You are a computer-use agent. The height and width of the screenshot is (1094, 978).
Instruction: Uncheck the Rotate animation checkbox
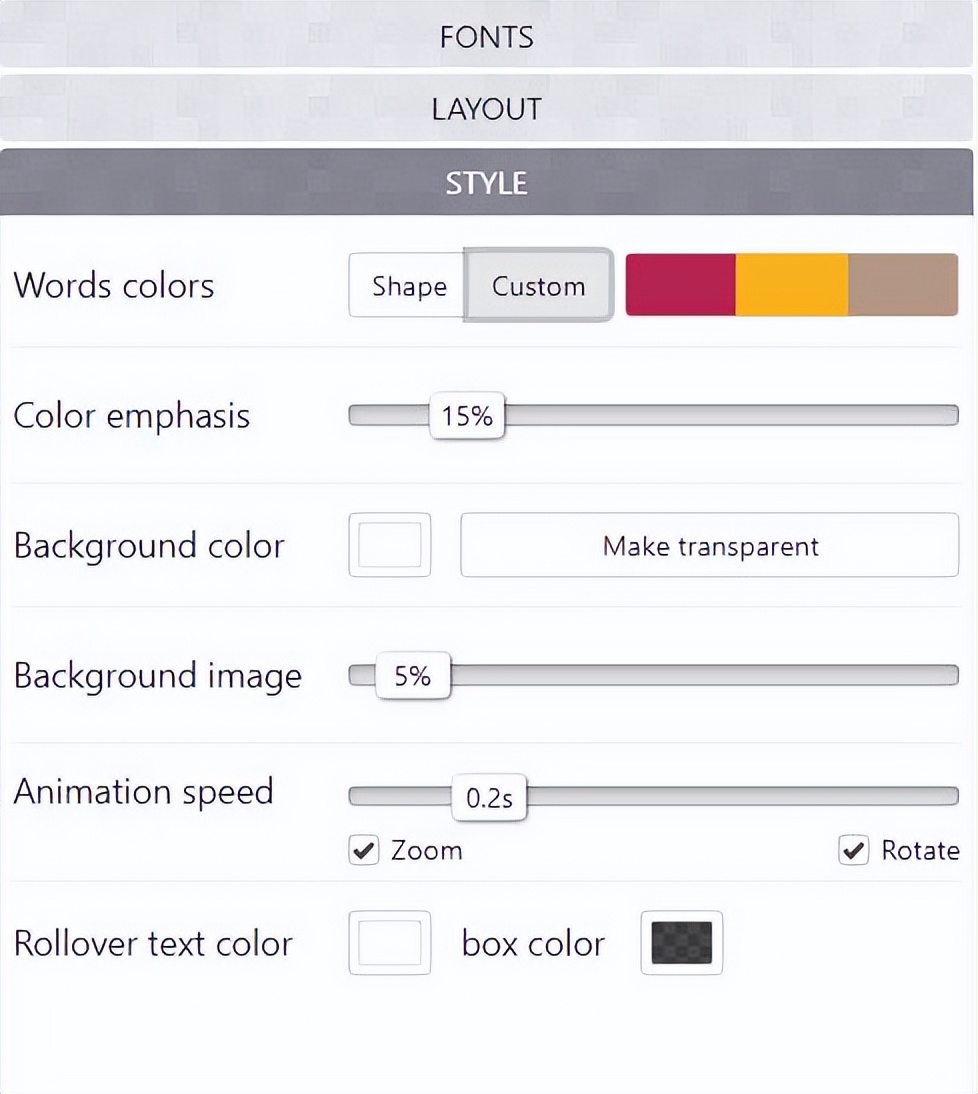tap(853, 851)
